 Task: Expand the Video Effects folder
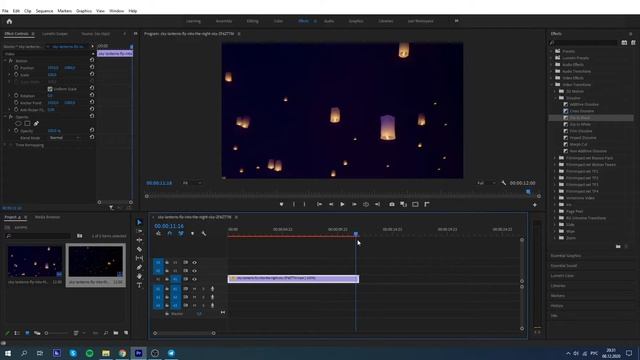click(x=551, y=78)
